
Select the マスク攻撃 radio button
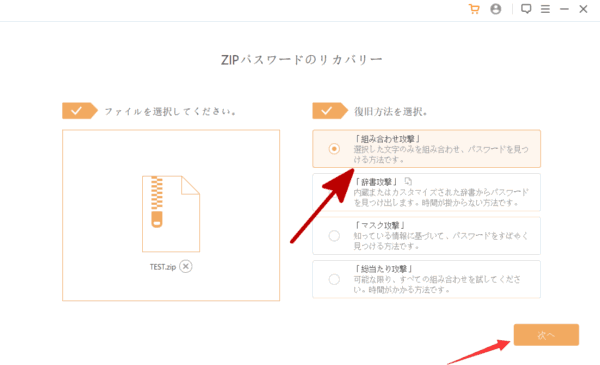[x=334, y=236]
